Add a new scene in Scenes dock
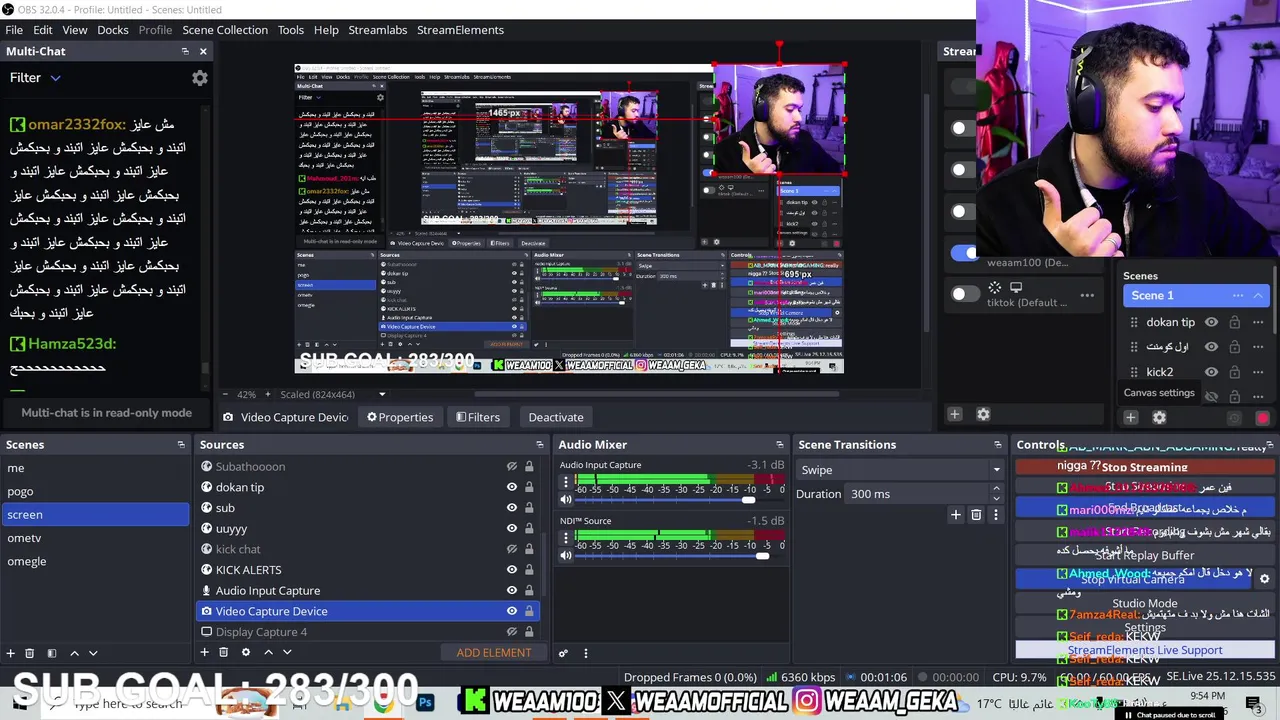Image resolution: width=1280 pixels, height=720 pixels. tap(11, 653)
